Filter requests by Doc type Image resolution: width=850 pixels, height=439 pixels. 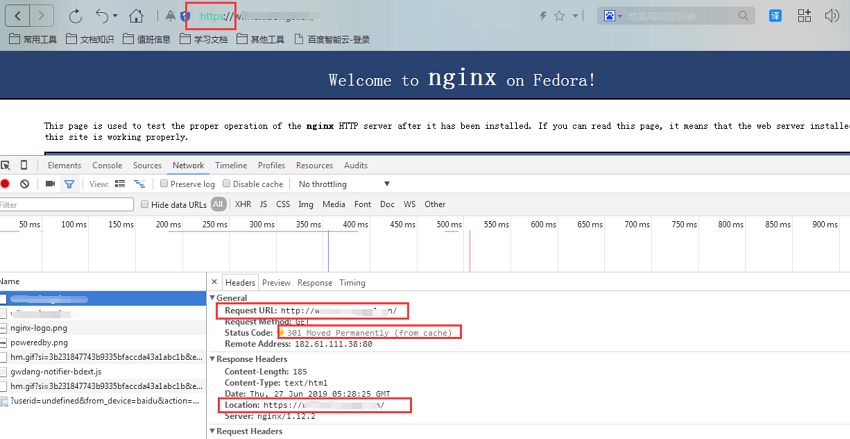tap(387, 204)
